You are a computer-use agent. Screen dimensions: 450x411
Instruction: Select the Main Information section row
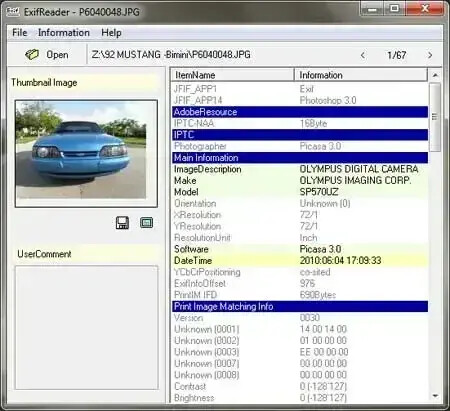[300, 158]
